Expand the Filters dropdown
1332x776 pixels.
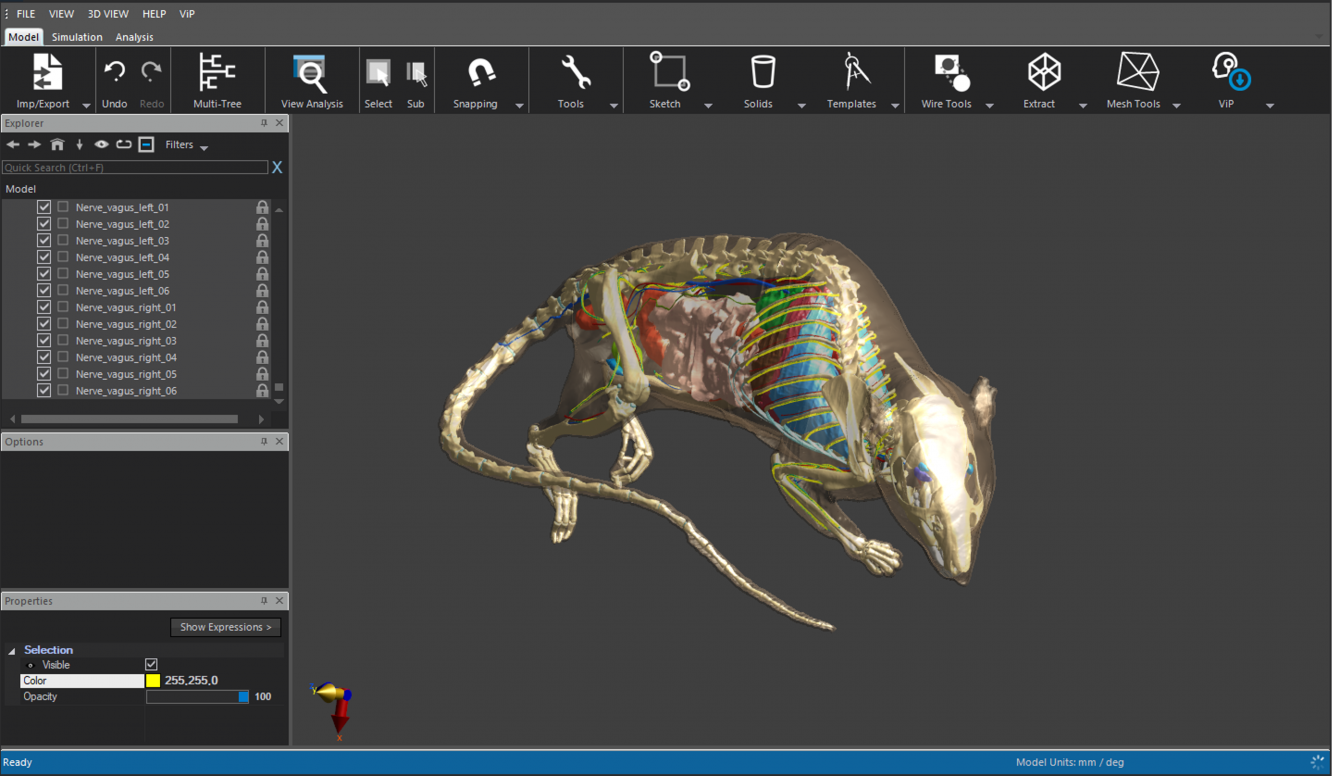(186, 145)
